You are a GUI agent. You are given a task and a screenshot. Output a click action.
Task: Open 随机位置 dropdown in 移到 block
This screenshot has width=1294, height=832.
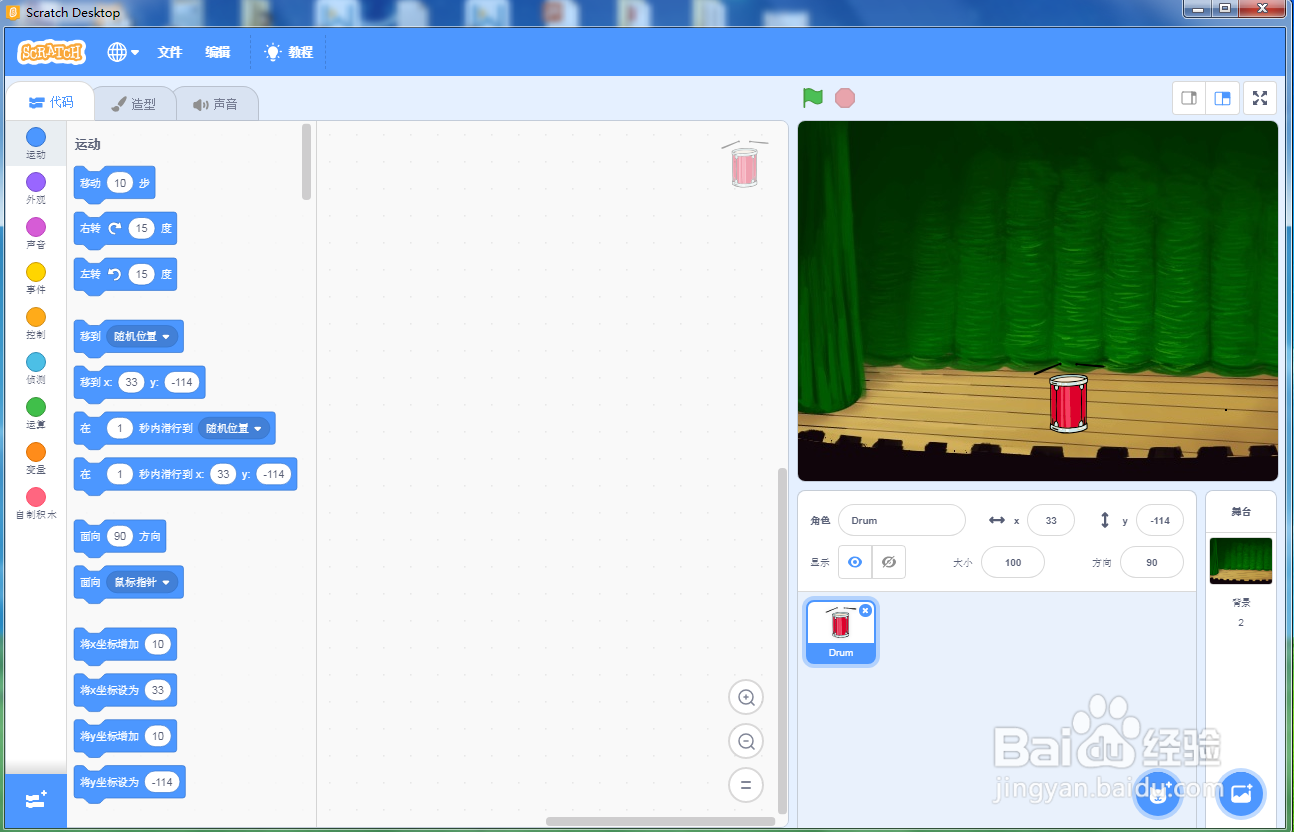pos(142,336)
